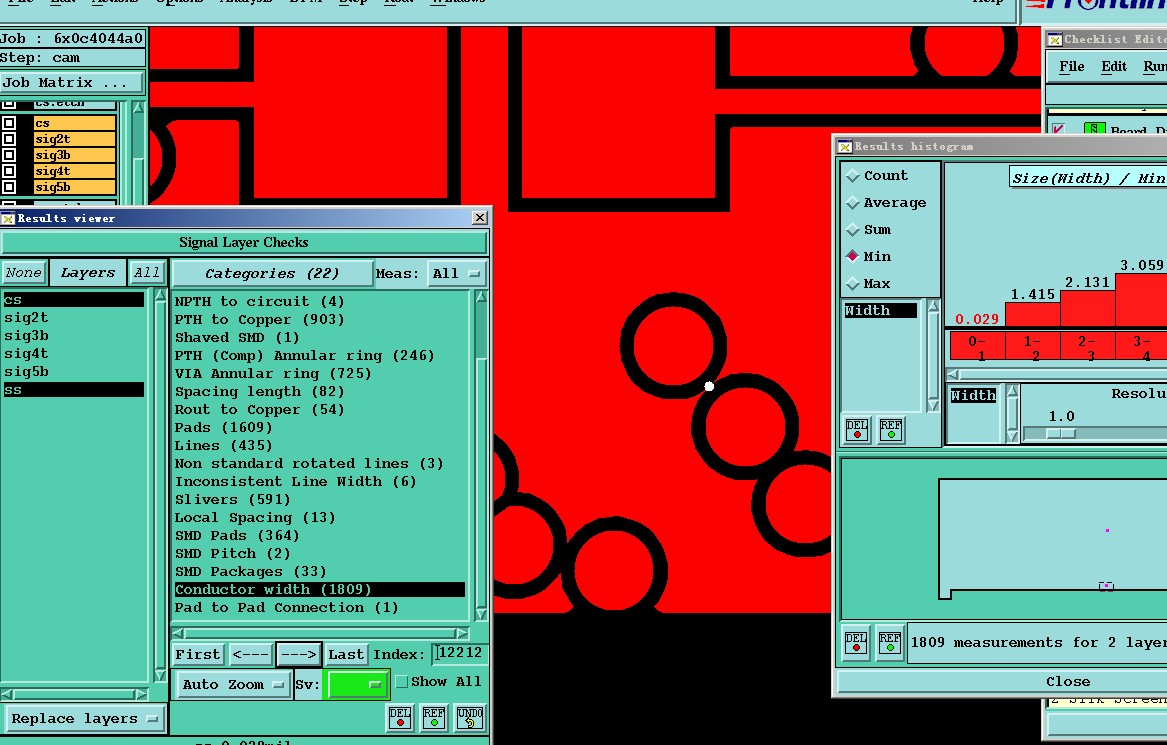Select VIA Annular ring (725) category
This screenshot has width=1167, height=745.
tap(320, 374)
